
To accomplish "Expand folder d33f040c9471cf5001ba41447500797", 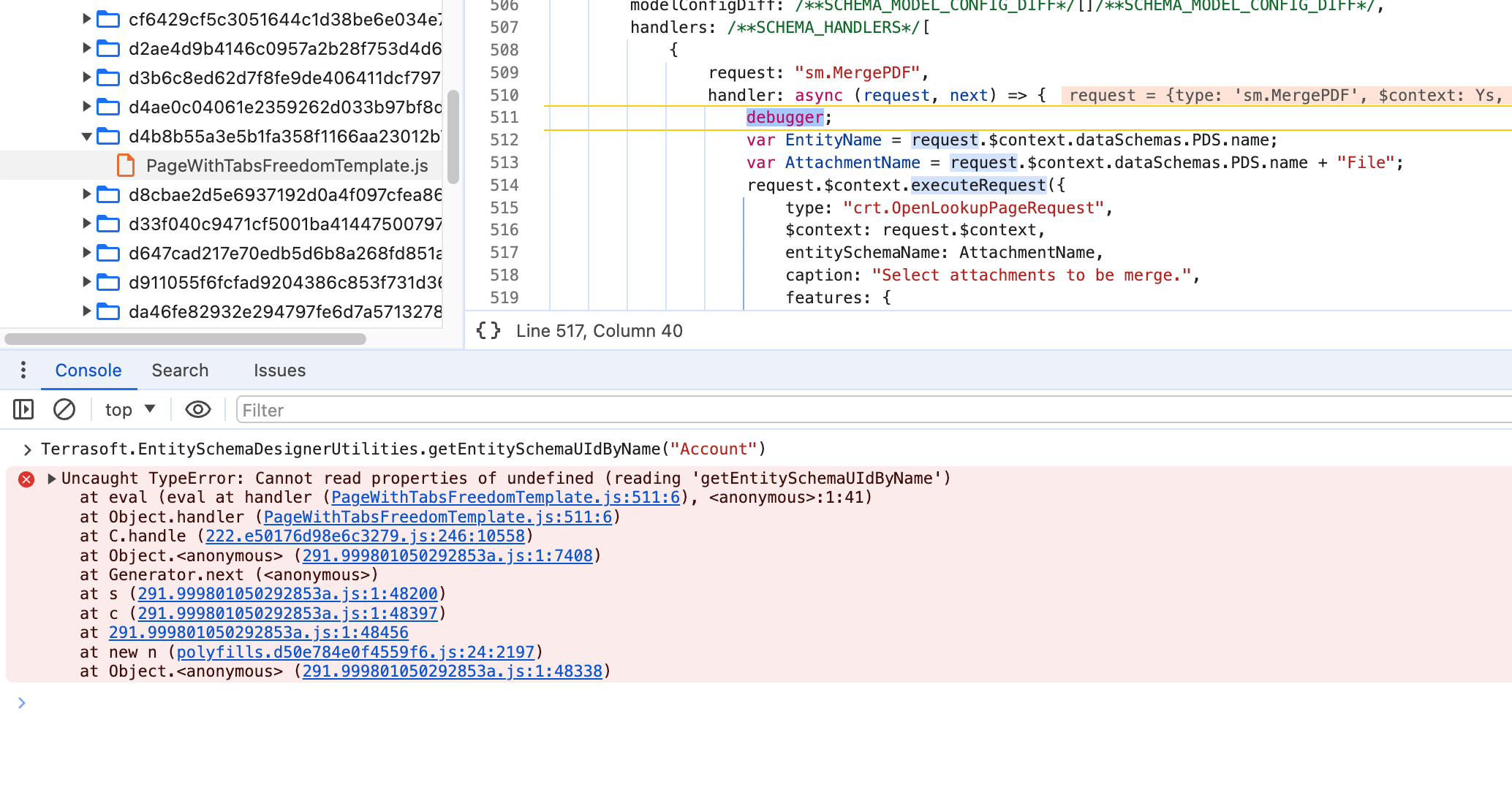I will 87,224.
